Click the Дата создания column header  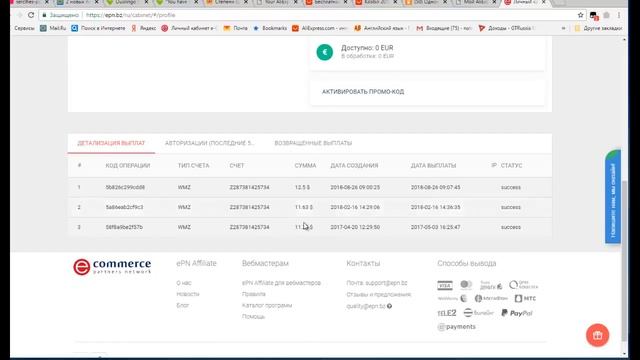354,166
